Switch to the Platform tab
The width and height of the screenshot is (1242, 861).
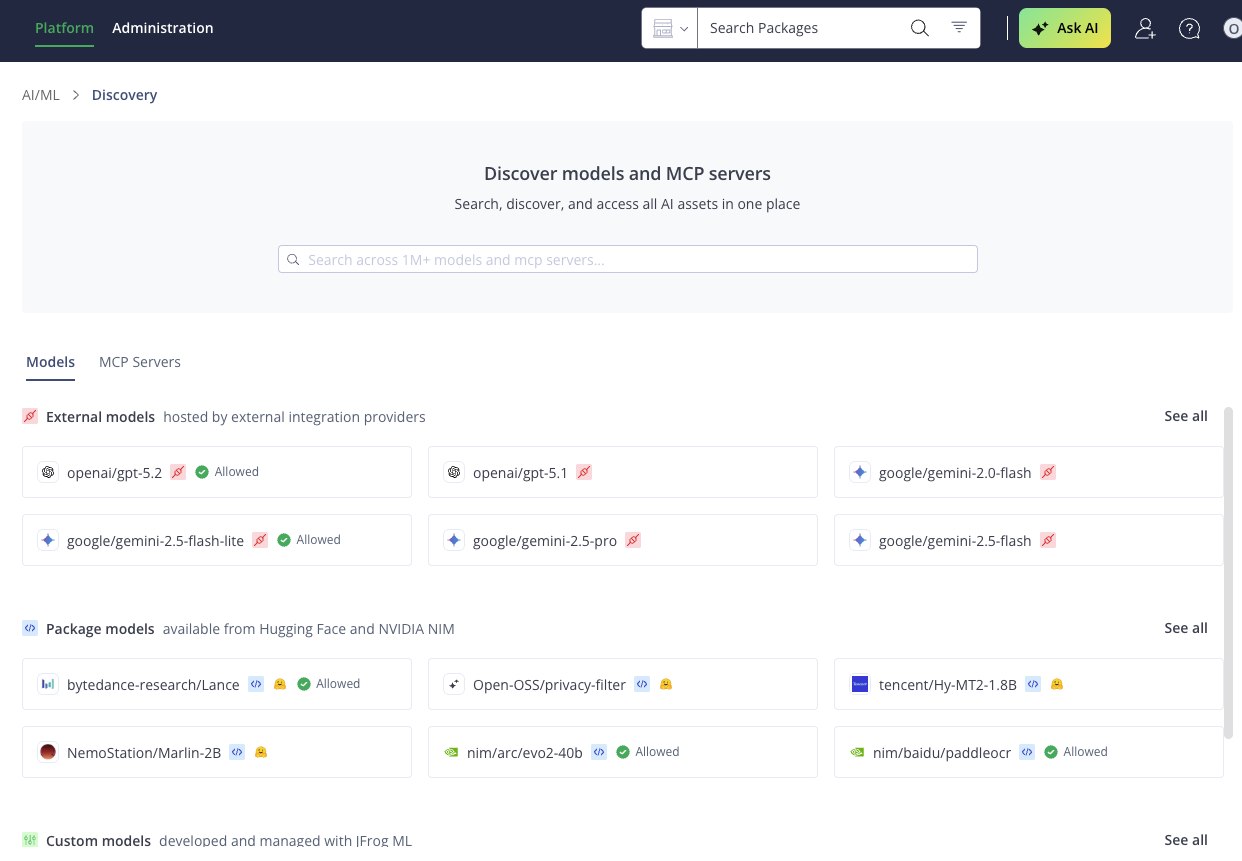coord(64,28)
